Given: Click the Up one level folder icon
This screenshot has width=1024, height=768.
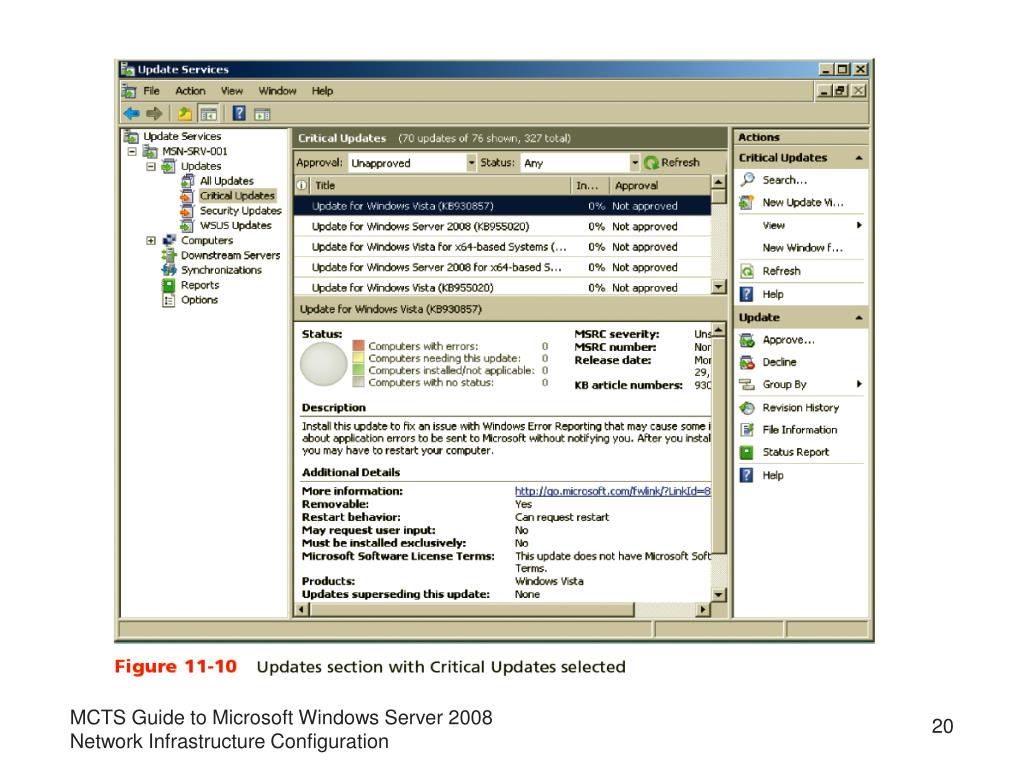Looking at the screenshot, I should tap(185, 114).
